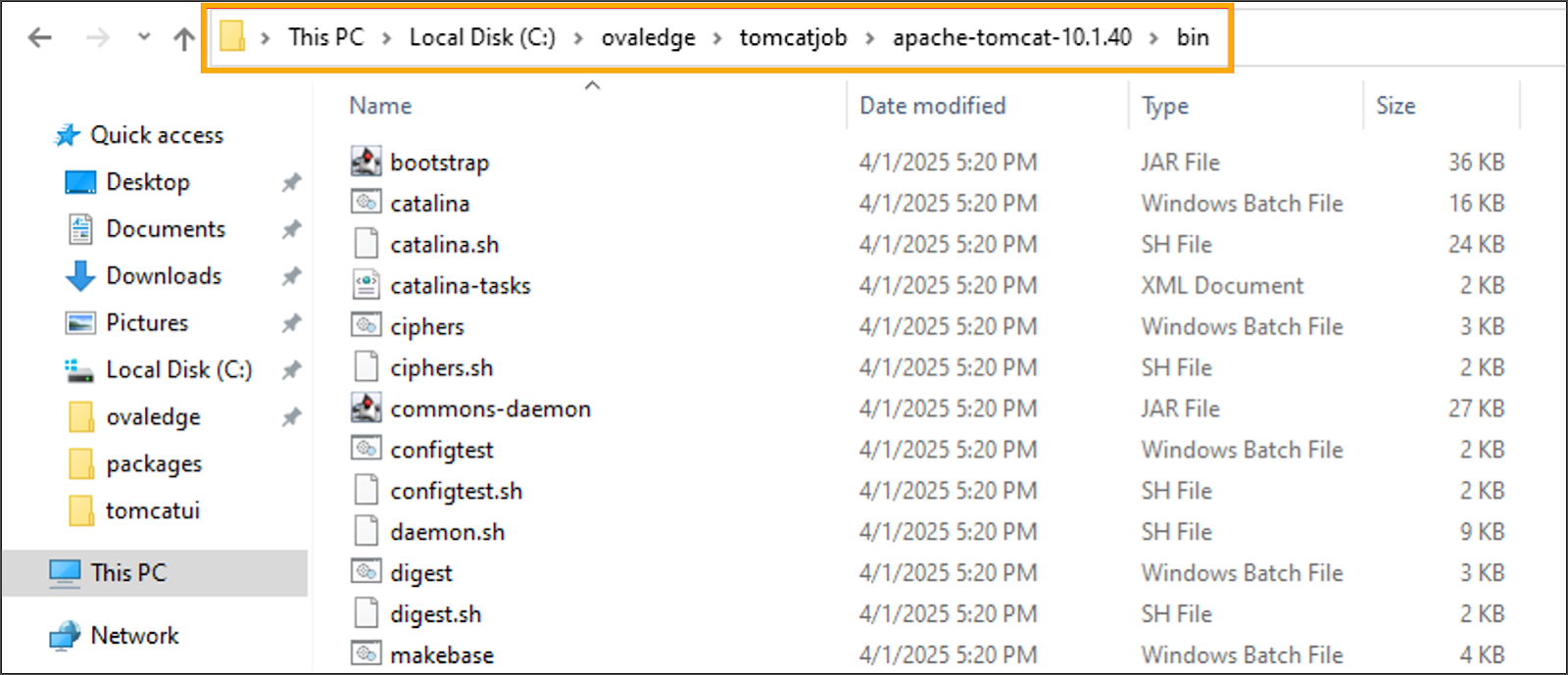Open the tomcatui folder in sidebar
This screenshot has height=675, width=1568.
click(152, 510)
